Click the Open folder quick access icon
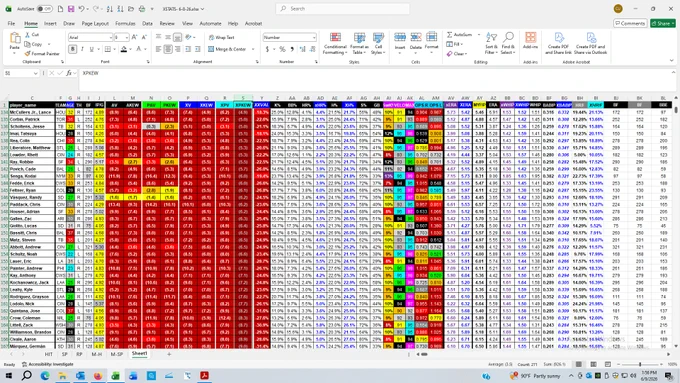Viewport: 680px width, 383px height. [131, 9]
